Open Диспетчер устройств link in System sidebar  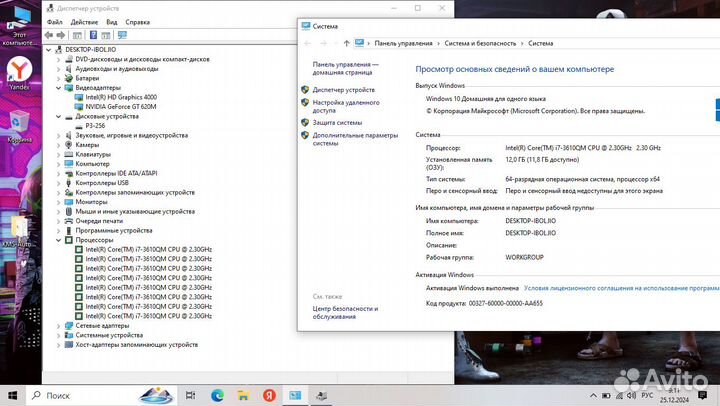[x=343, y=90]
